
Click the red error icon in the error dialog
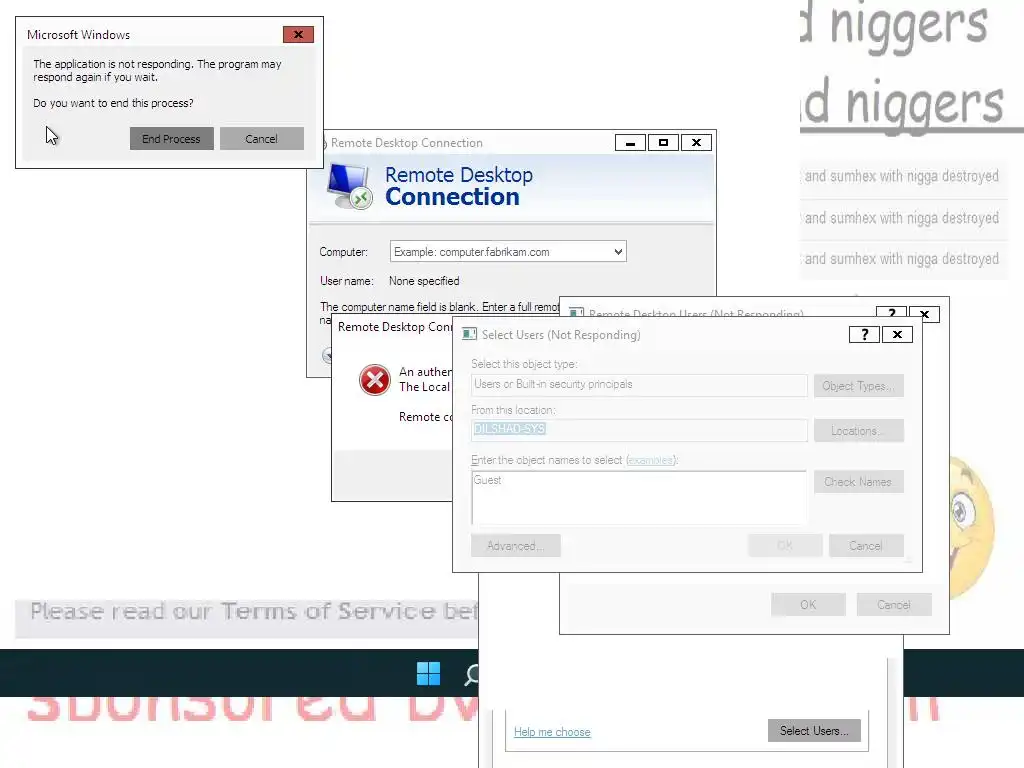point(375,380)
